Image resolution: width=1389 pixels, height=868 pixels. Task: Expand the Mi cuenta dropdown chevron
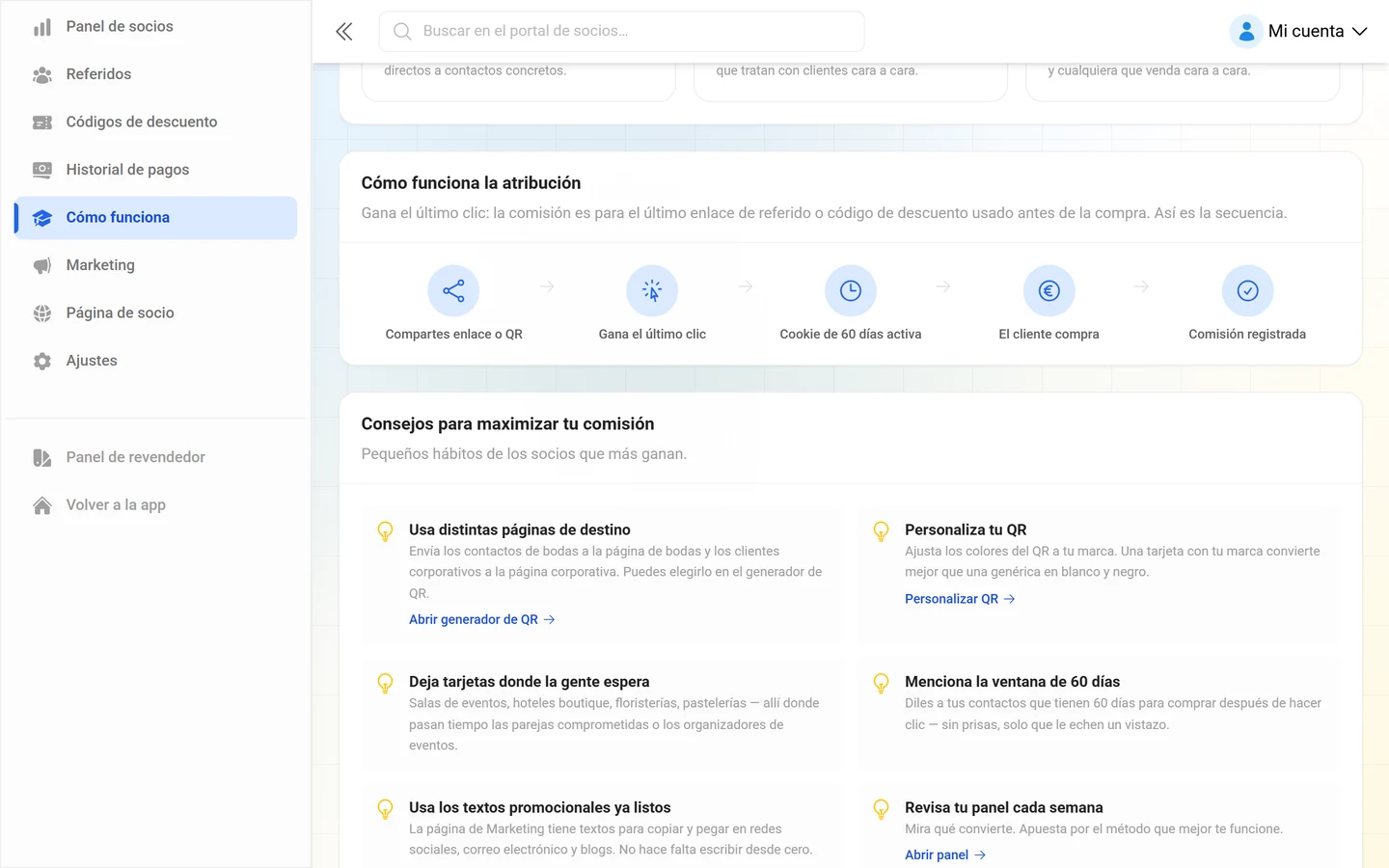click(1360, 31)
